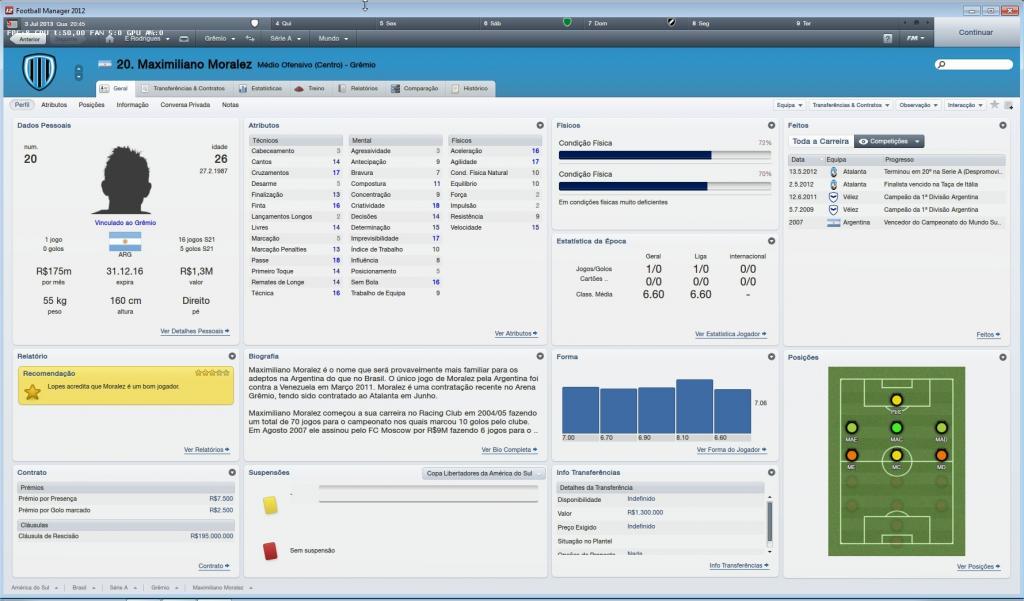Image resolution: width=1024 pixels, height=601 pixels.
Task: Open the Mundo dropdown
Action: (x=333, y=39)
